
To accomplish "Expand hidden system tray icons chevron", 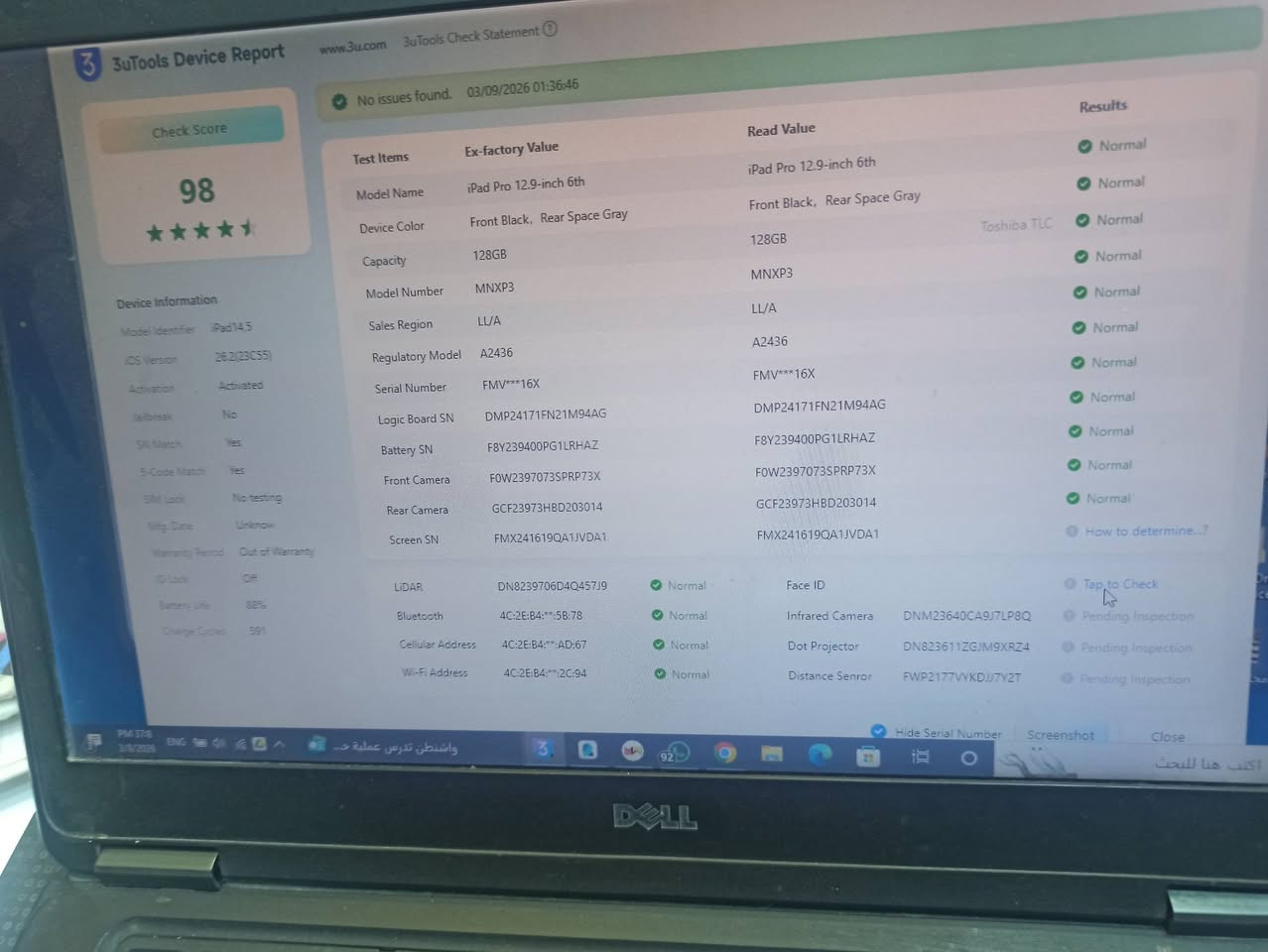I will coord(280,744).
